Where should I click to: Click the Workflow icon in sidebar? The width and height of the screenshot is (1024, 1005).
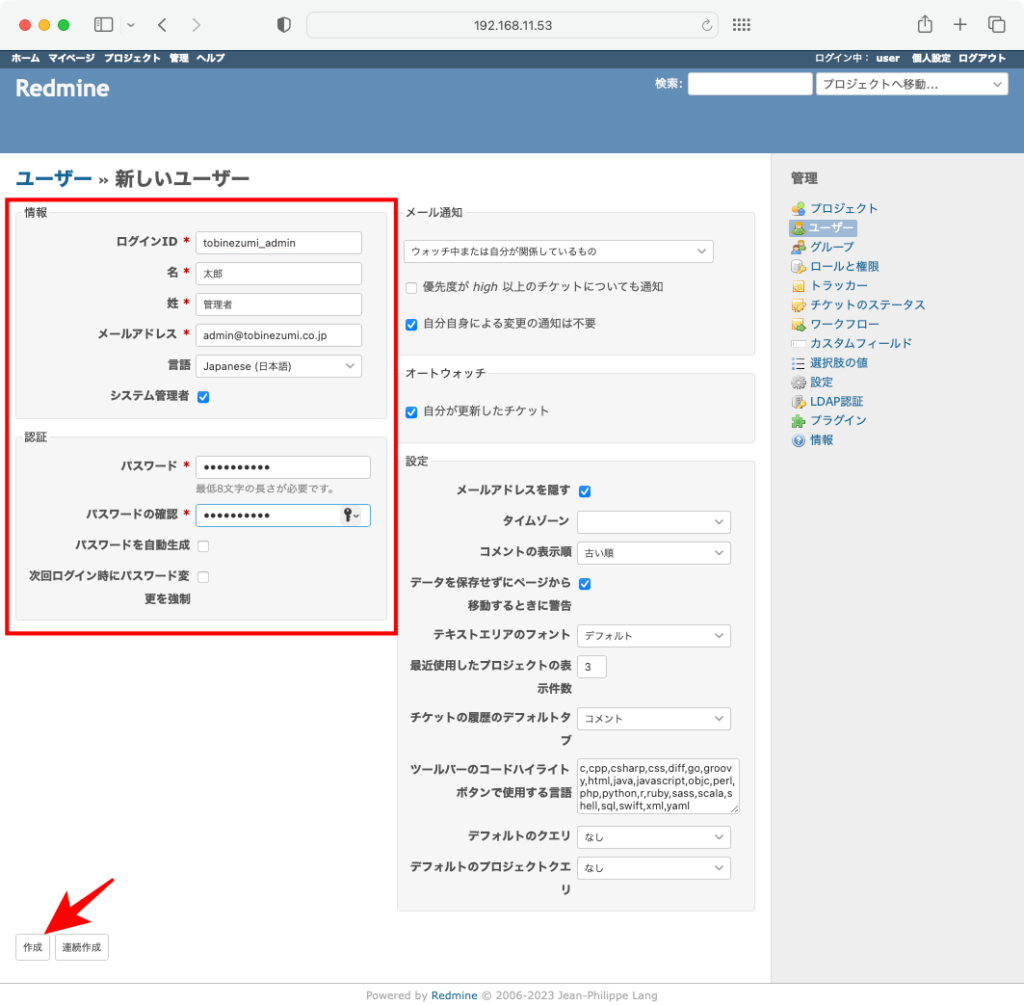(x=798, y=324)
